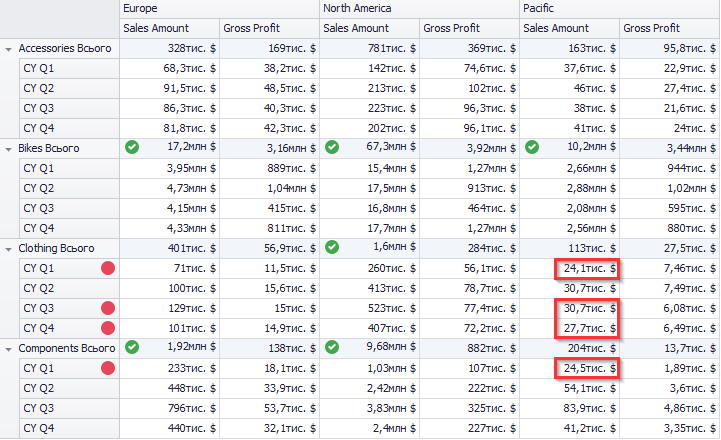721x440 pixels.
Task: Collapse the Accessories Всего group
Action: (x=8, y=49)
